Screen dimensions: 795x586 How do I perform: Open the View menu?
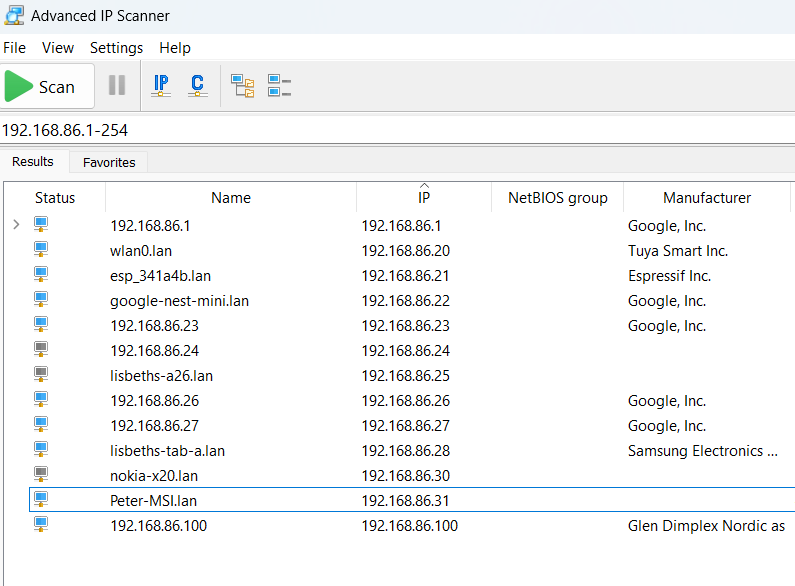pyautogui.click(x=58, y=48)
